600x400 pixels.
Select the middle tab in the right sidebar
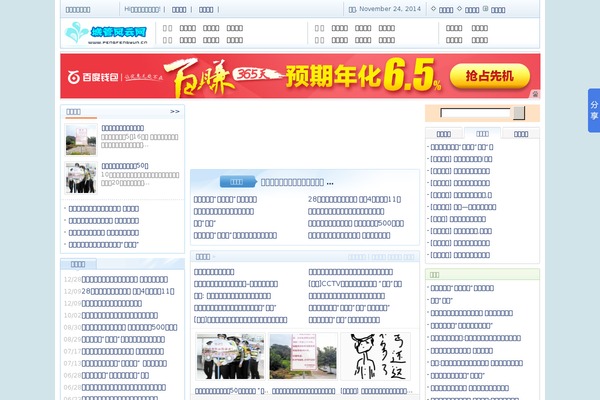[x=482, y=133]
